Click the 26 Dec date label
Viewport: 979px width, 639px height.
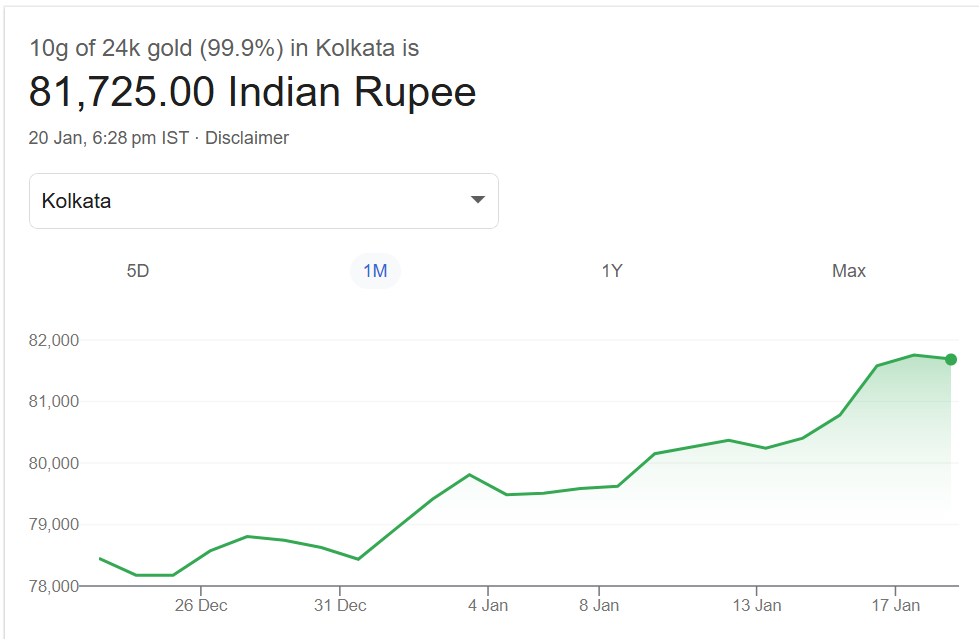[200, 605]
